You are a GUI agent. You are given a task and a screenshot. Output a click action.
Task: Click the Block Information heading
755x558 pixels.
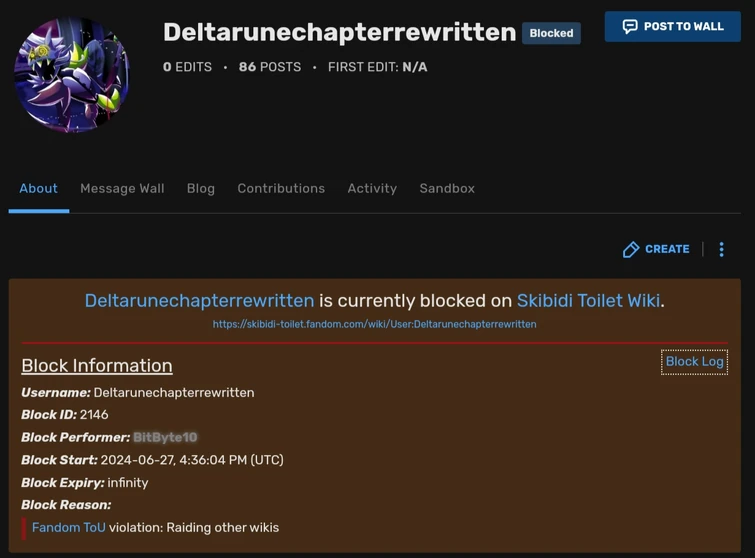(x=97, y=366)
